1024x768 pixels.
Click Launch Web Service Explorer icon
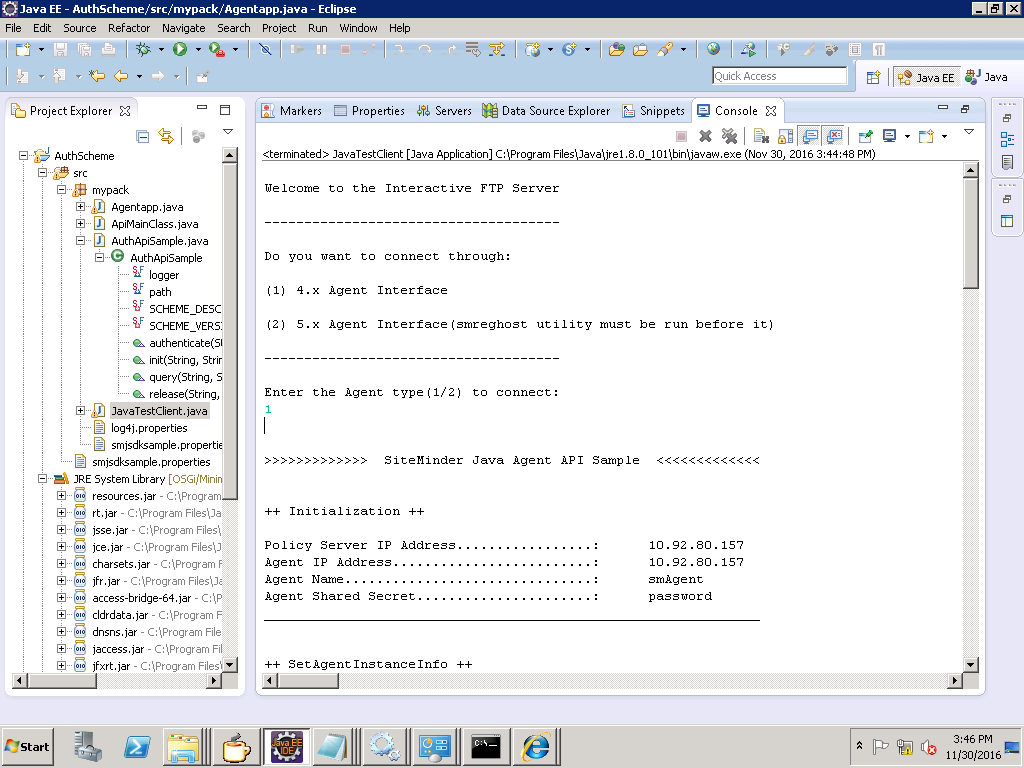tap(748, 50)
